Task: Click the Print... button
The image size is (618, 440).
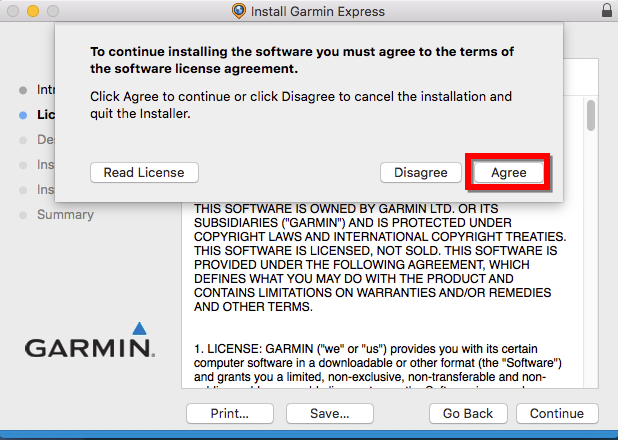Action: 230,413
